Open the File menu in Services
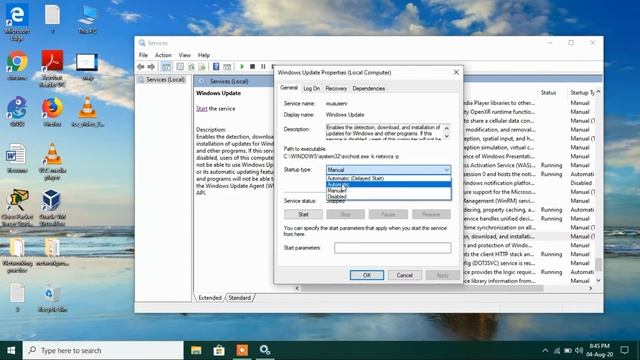640x360 pixels. coord(143,55)
